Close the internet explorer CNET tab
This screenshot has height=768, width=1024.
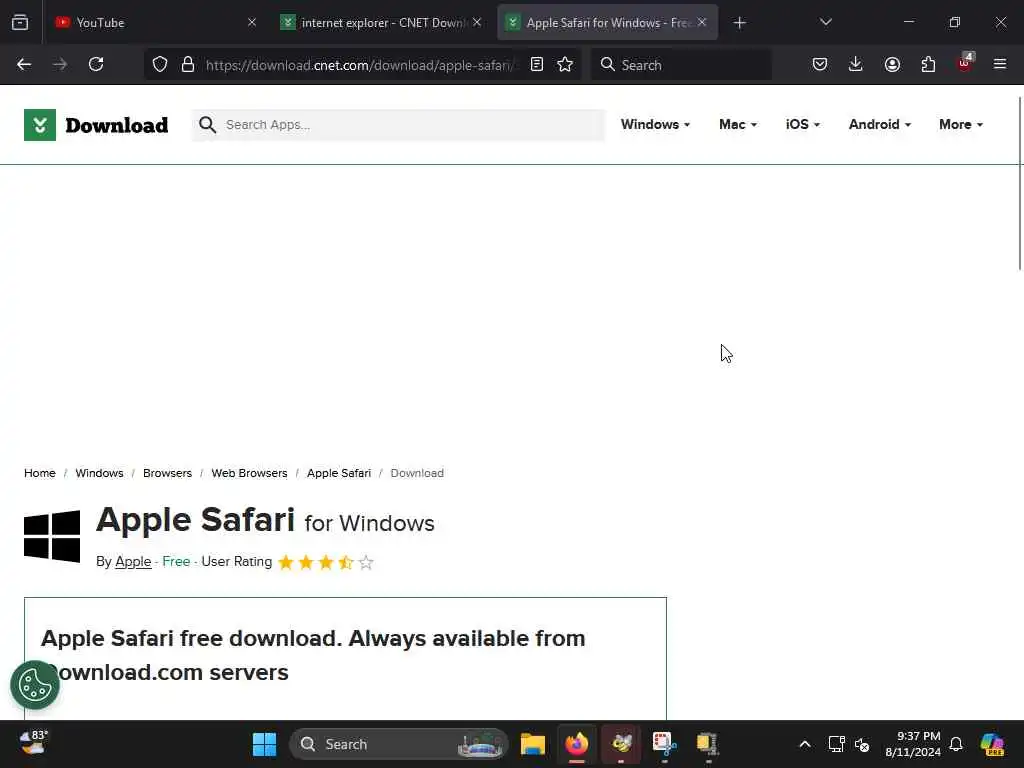[x=477, y=23]
